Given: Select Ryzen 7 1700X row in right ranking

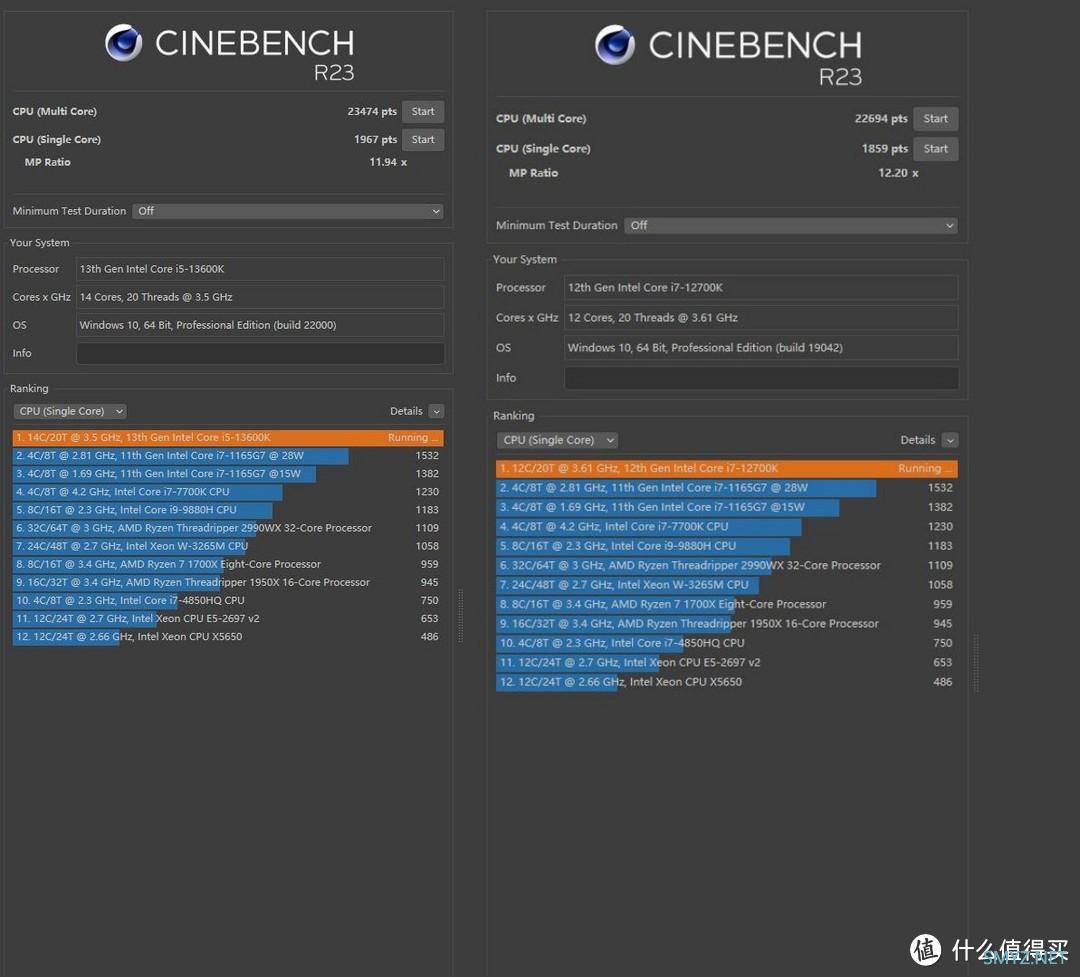Looking at the screenshot, I should pos(727,604).
